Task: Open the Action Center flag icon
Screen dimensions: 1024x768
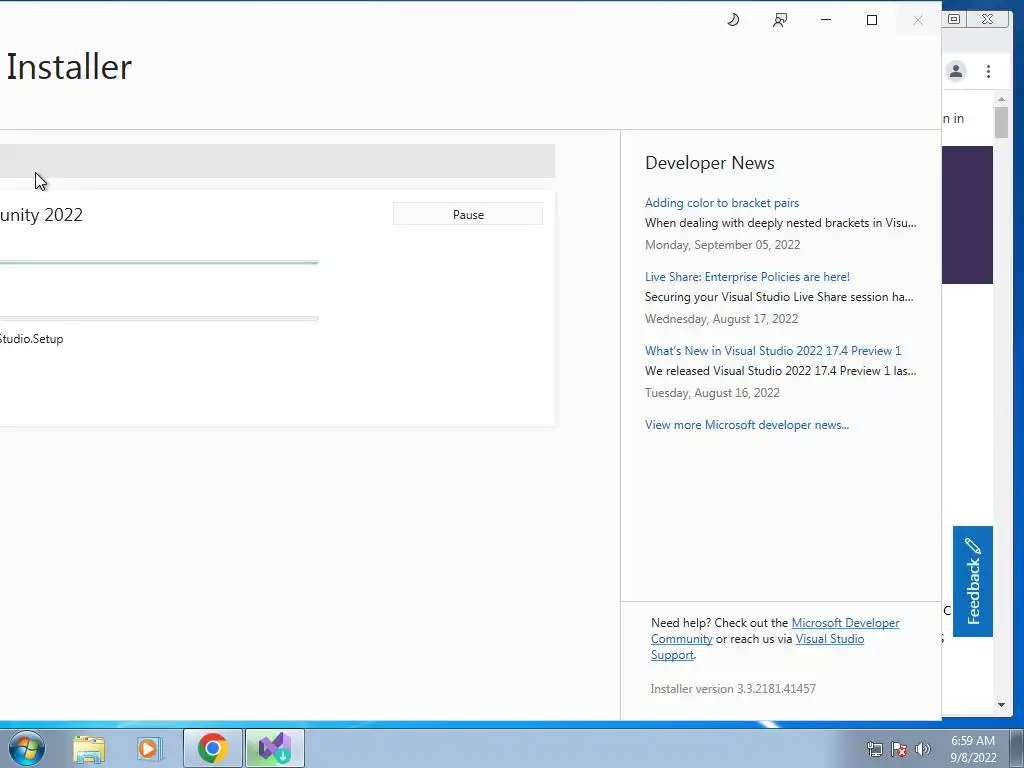Action: coord(899,750)
